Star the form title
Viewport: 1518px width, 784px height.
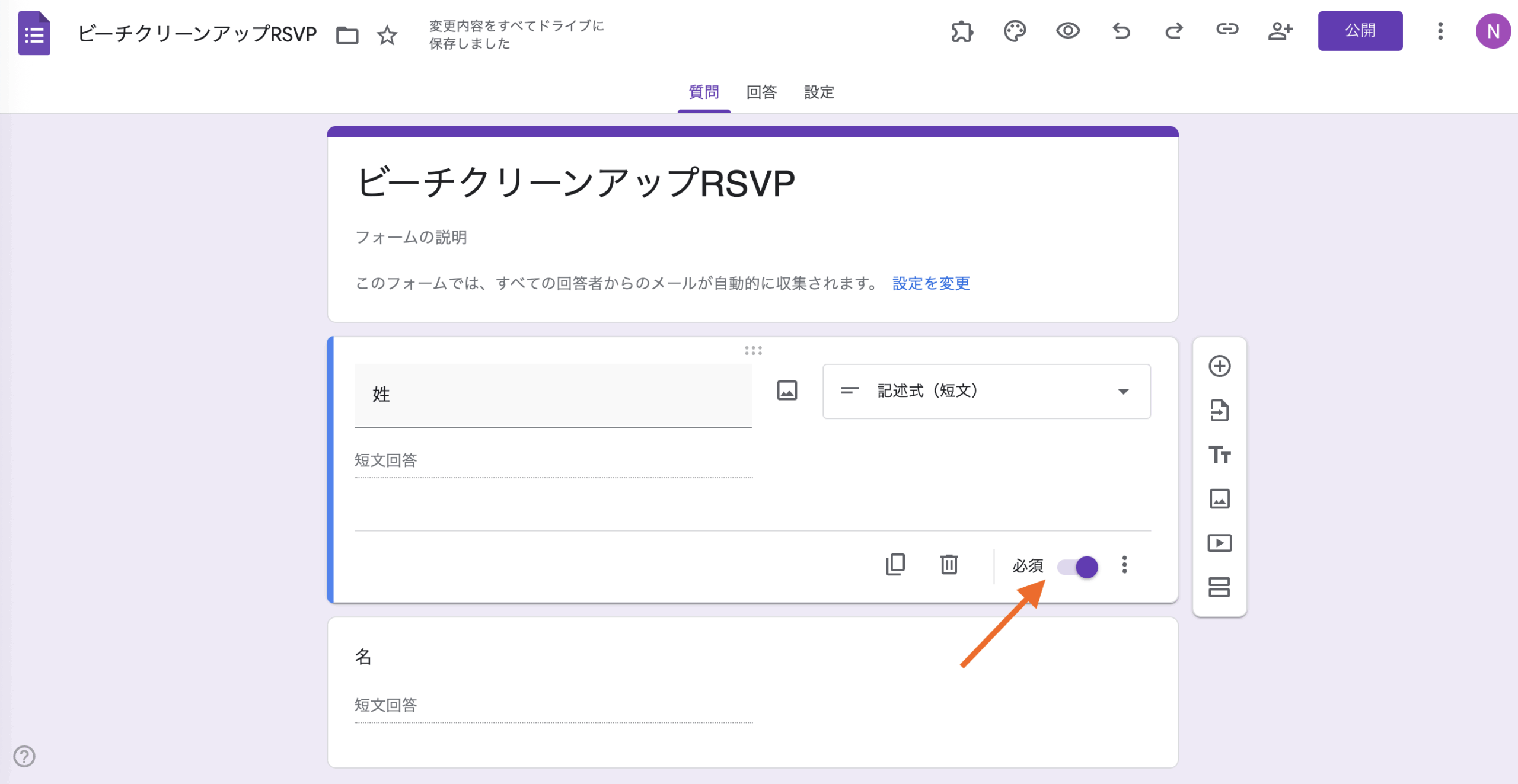tap(387, 36)
